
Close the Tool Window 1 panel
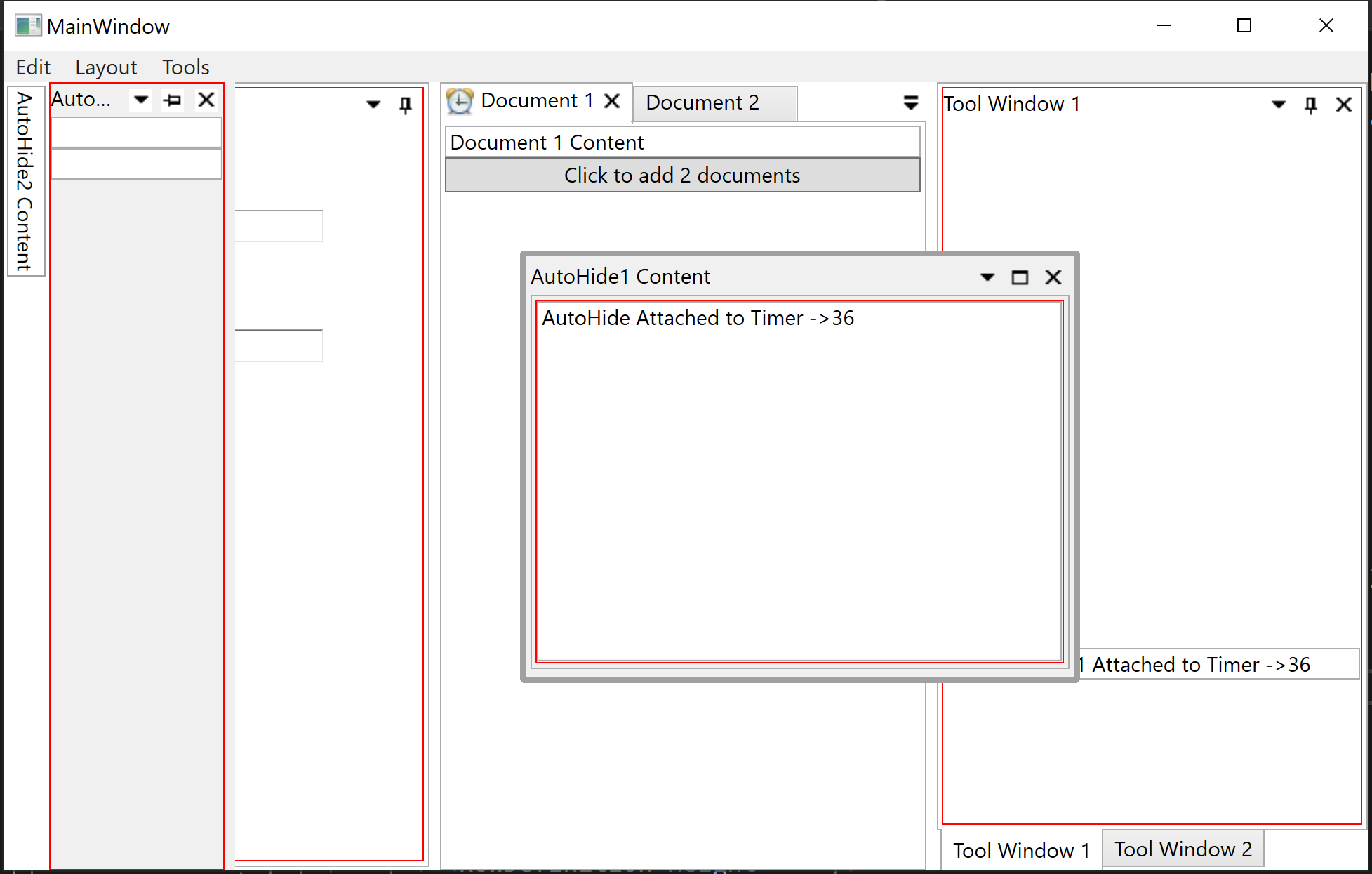coord(1343,105)
